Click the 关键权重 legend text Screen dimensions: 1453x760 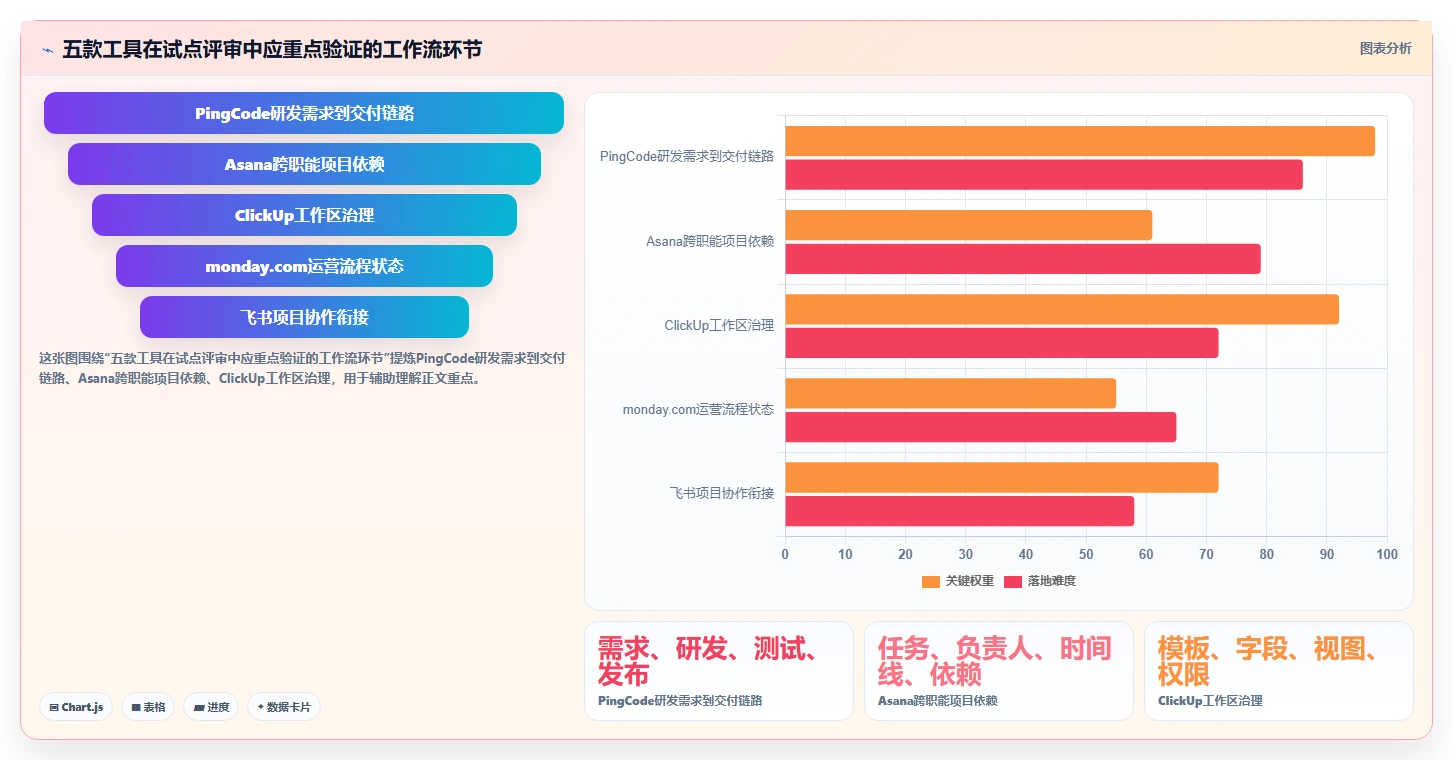970,581
